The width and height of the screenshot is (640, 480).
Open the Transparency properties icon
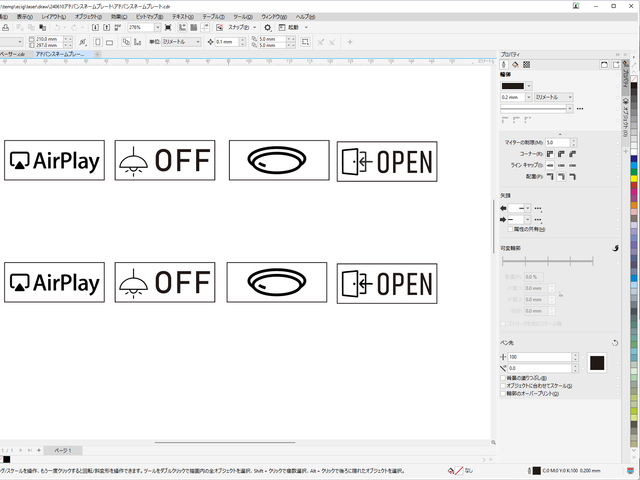(526, 65)
